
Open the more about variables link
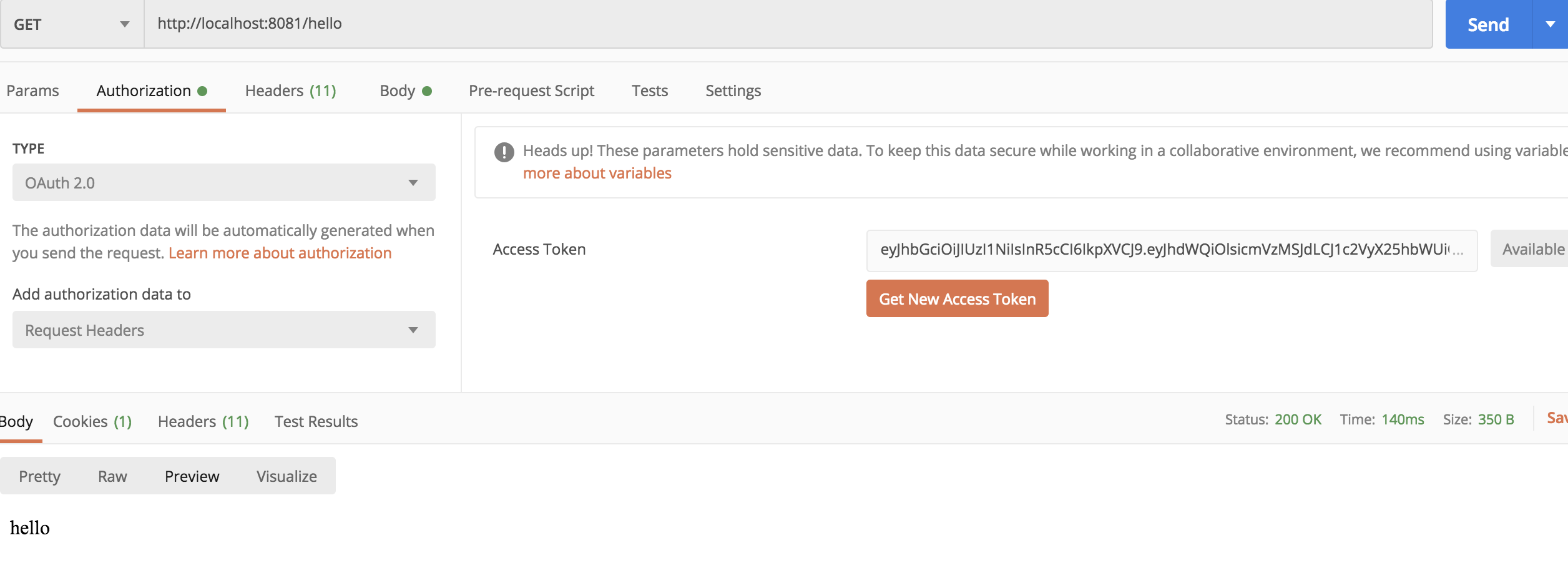point(597,173)
